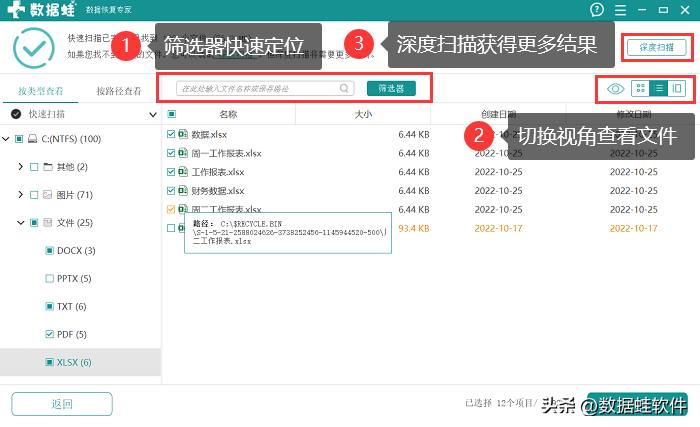Toggle the DOCX (3) checkbox
The width and height of the screenshot is (700, 427).
click(x=50, y=251)
